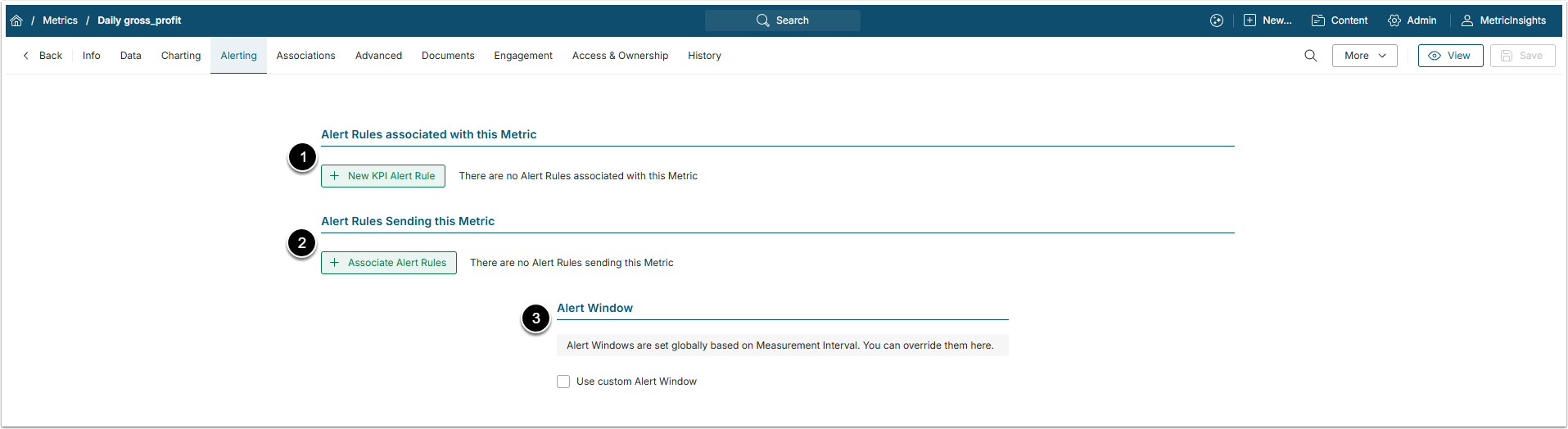Click the magnifier icon in the tab bar
The image size is (1568, 429).
pyautogui.click(x=1310, y=56)
